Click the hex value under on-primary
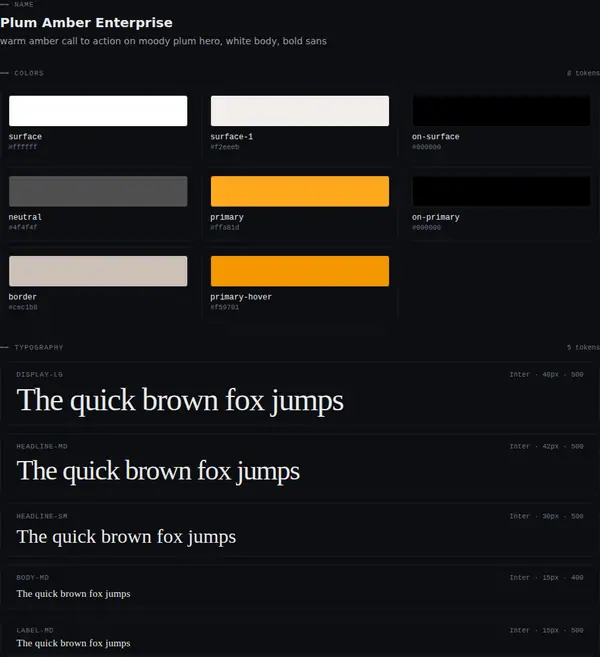Image resolution: width=600 pixels, height=657 pixels. pos(427,228)
